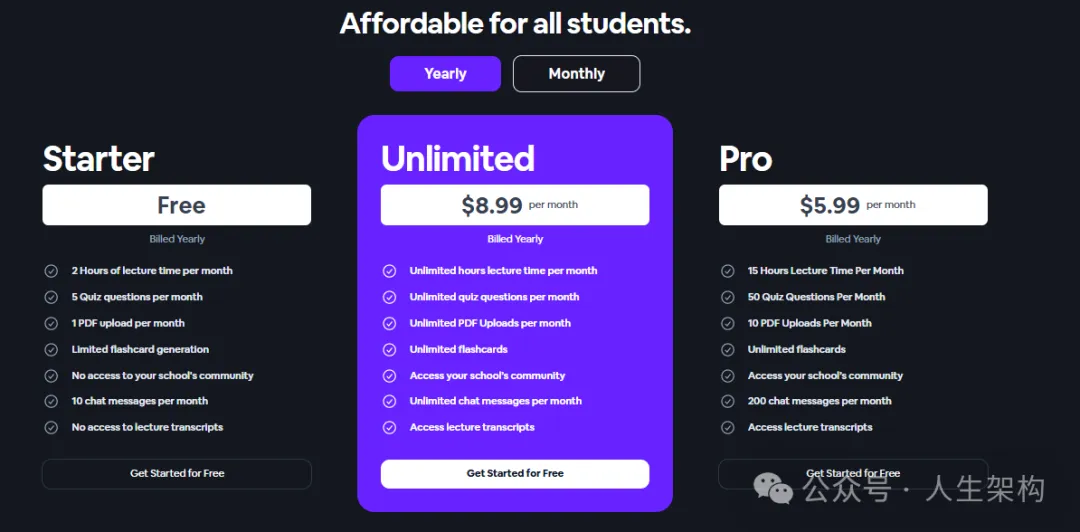Click Get Started for Free under Pro

853,473
